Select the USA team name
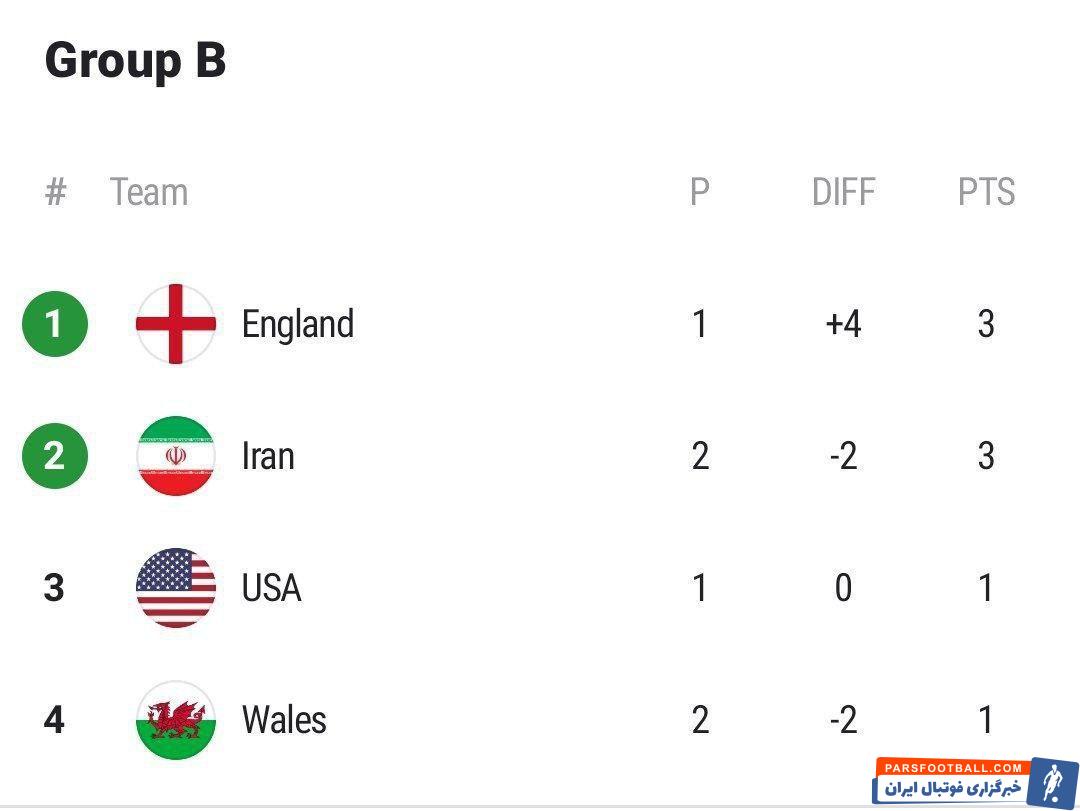 pyautogui.click(x=271, y=588)
